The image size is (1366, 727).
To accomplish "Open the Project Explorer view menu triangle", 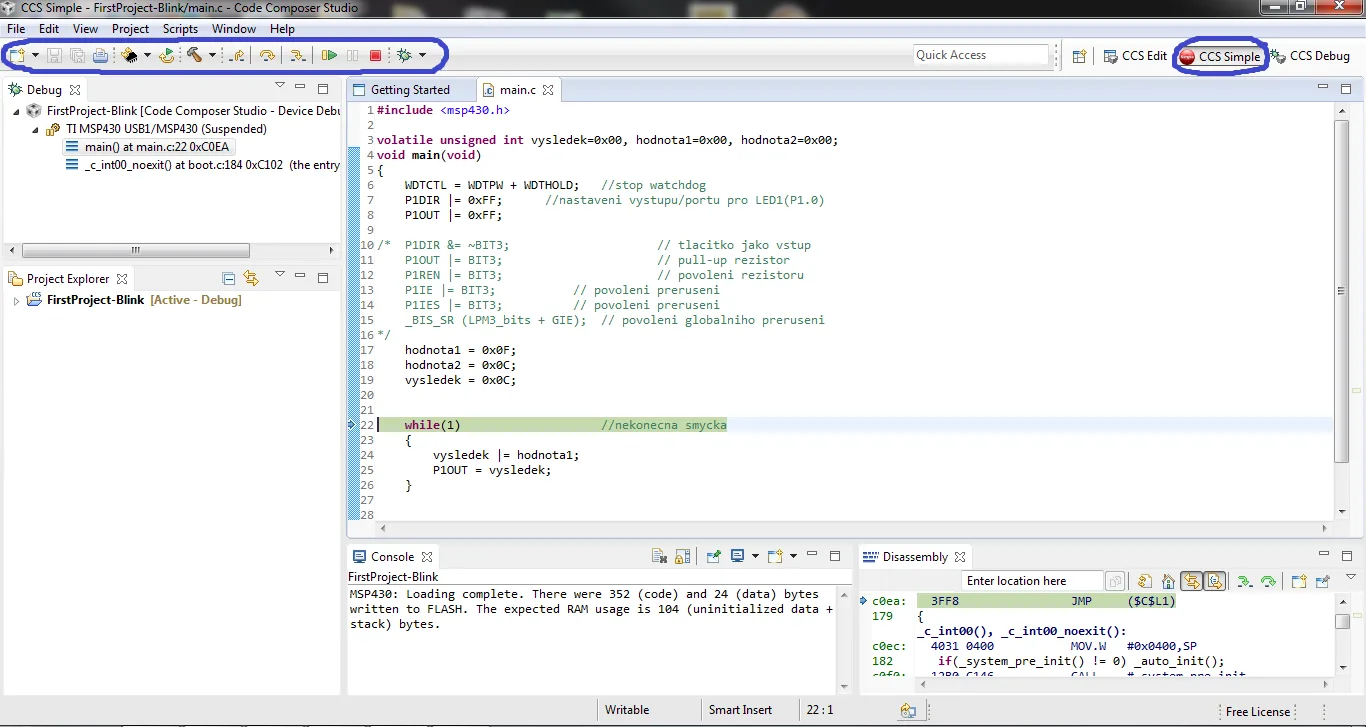I will [280, 275].
